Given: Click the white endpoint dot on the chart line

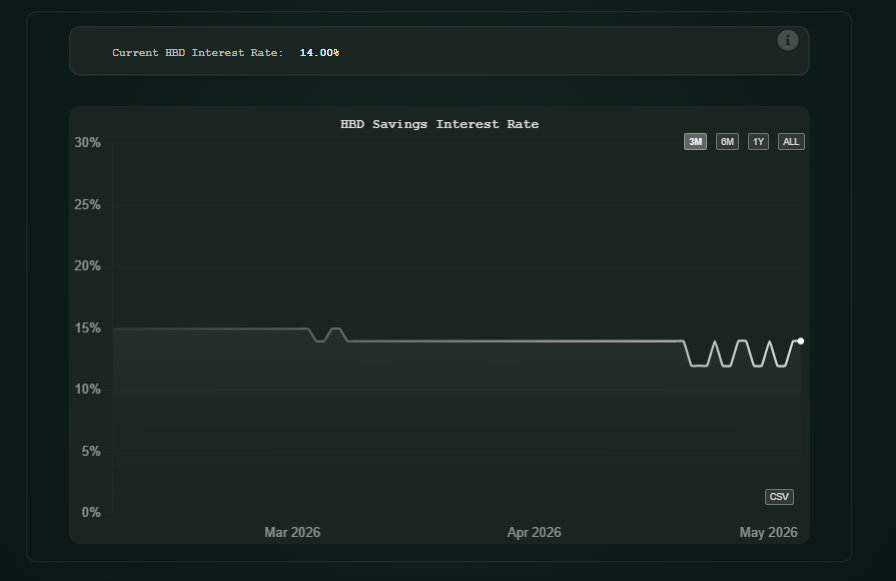Looking at the screenshot, I should [801, 341].
